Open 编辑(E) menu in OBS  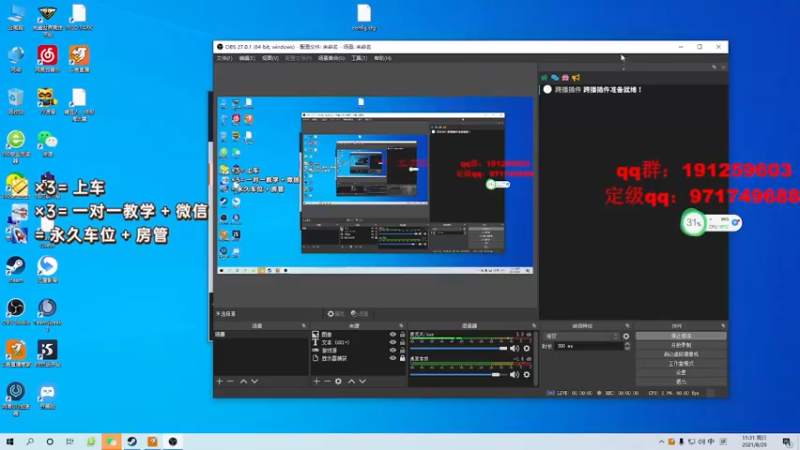247,58
